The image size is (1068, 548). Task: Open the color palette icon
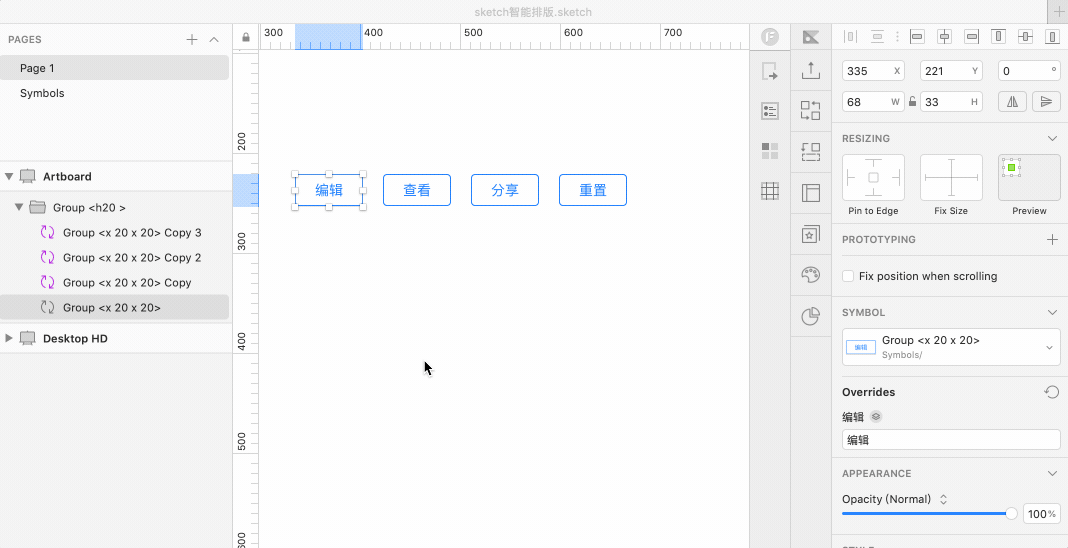[x=811, y=275]
